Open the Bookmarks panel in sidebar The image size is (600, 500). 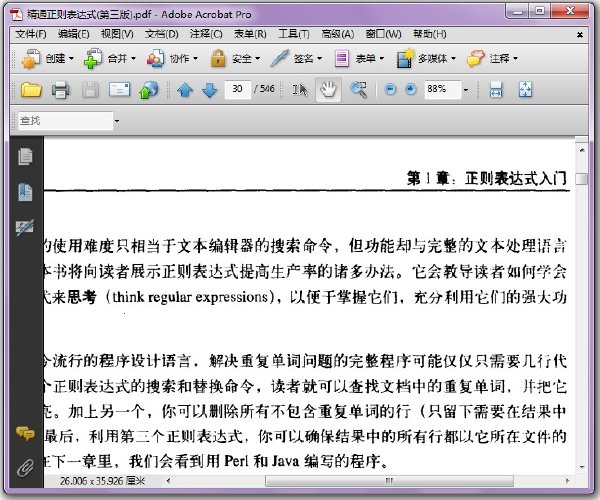(x=25, y=192)
